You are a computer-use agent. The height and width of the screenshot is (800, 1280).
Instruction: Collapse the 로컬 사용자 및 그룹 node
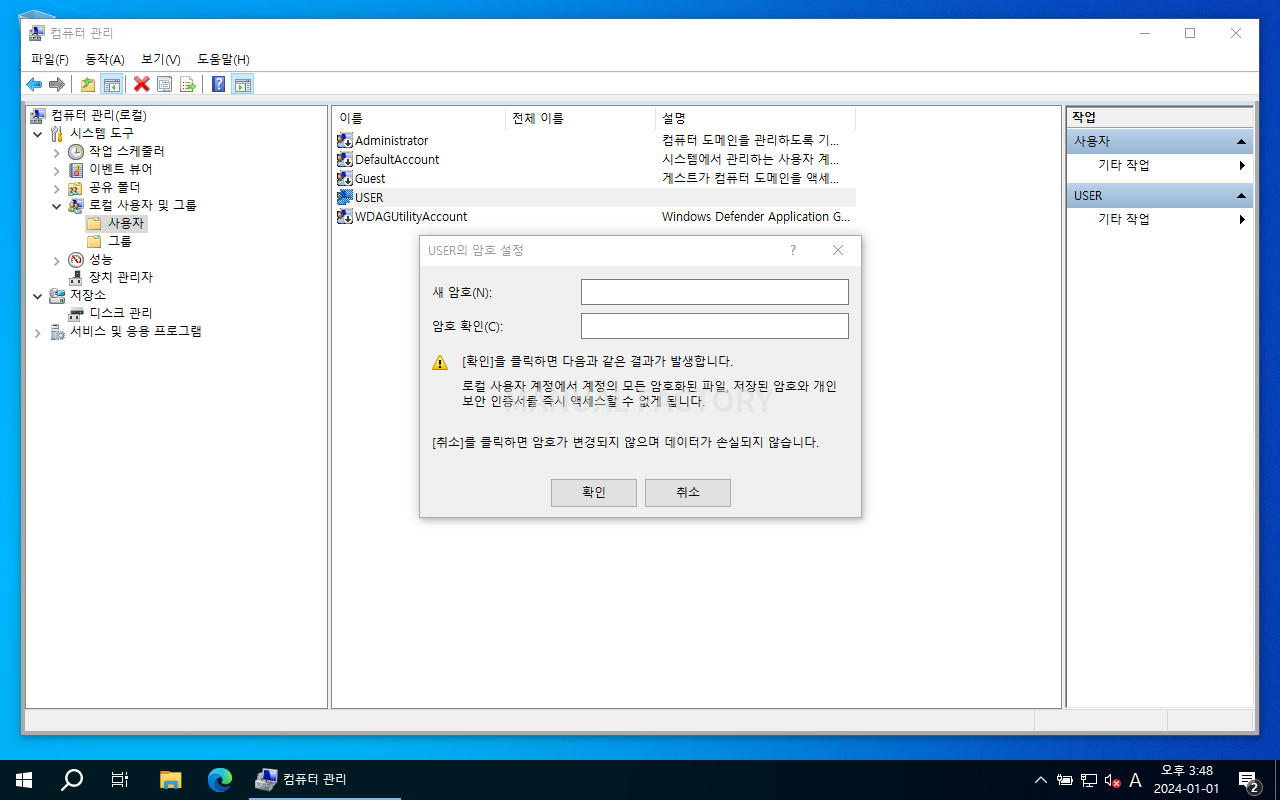(x=57, y=206)
